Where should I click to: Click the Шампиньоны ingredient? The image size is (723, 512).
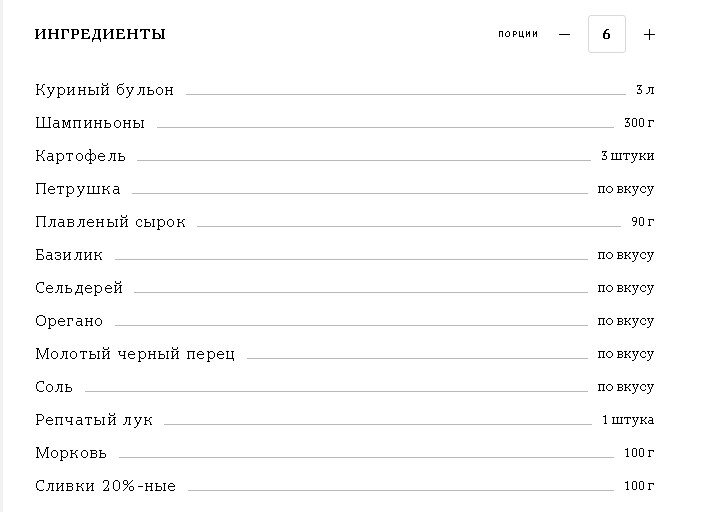[x=90, y=123]
